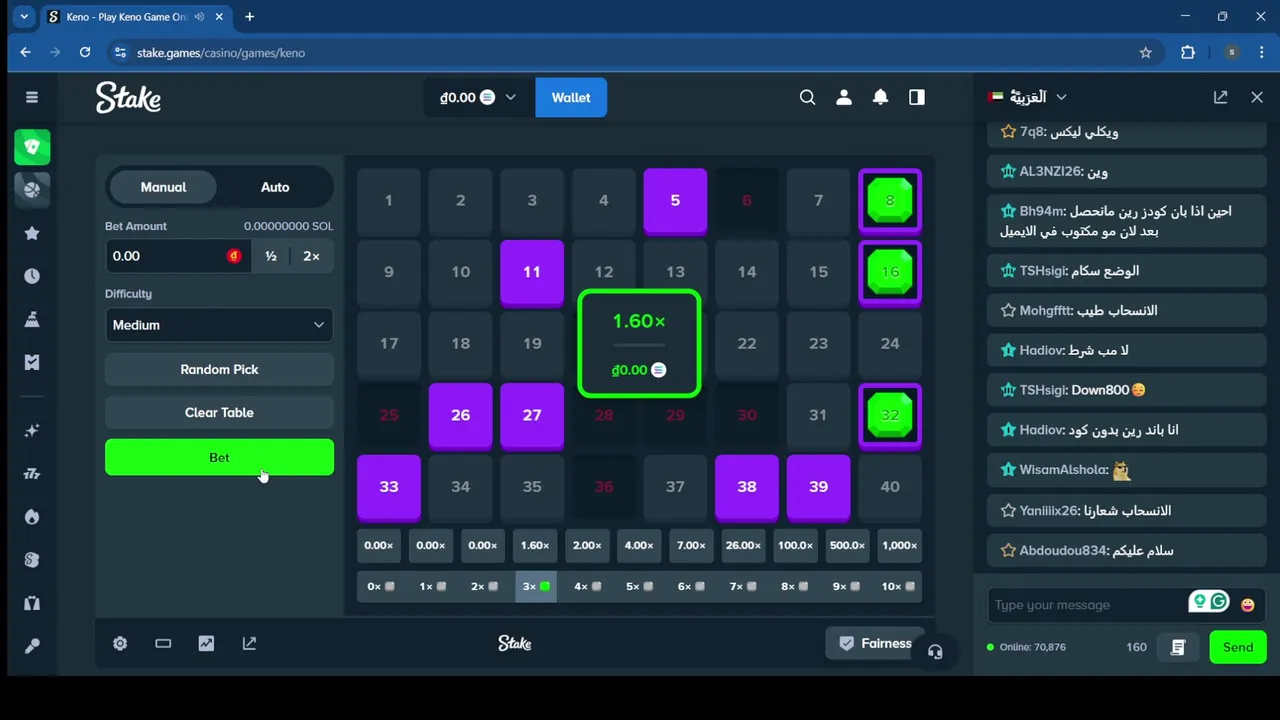Click the 1.60× payout multiplier chip

click(x=535, y=545)
